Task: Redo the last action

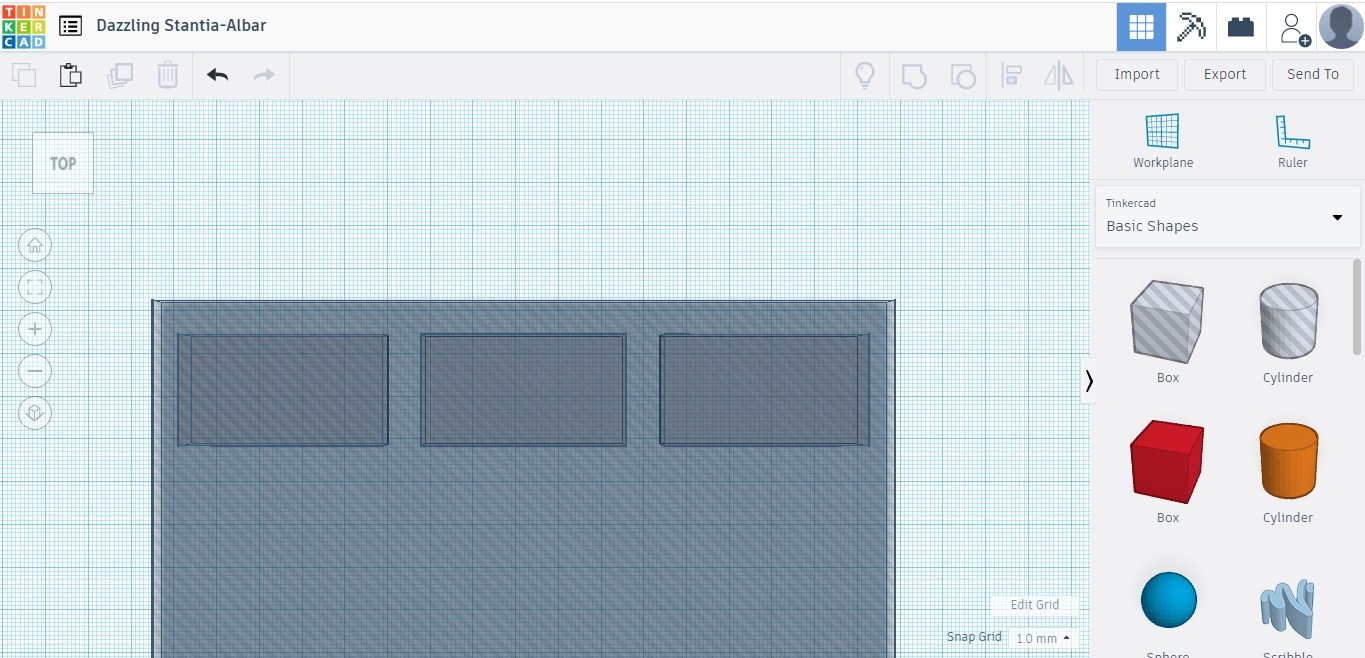Action: 264,75
